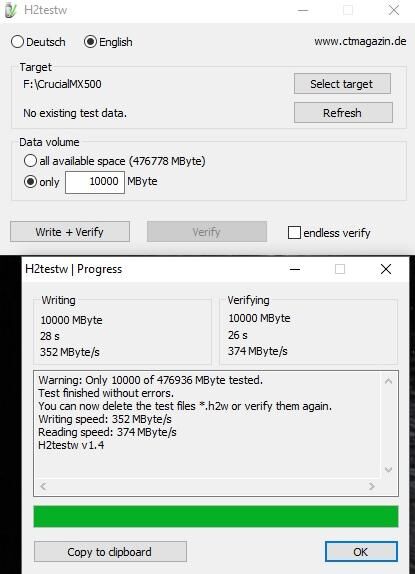Click the log scroll down arrow
Screen dimensions: 415x574
click(388, 469)
